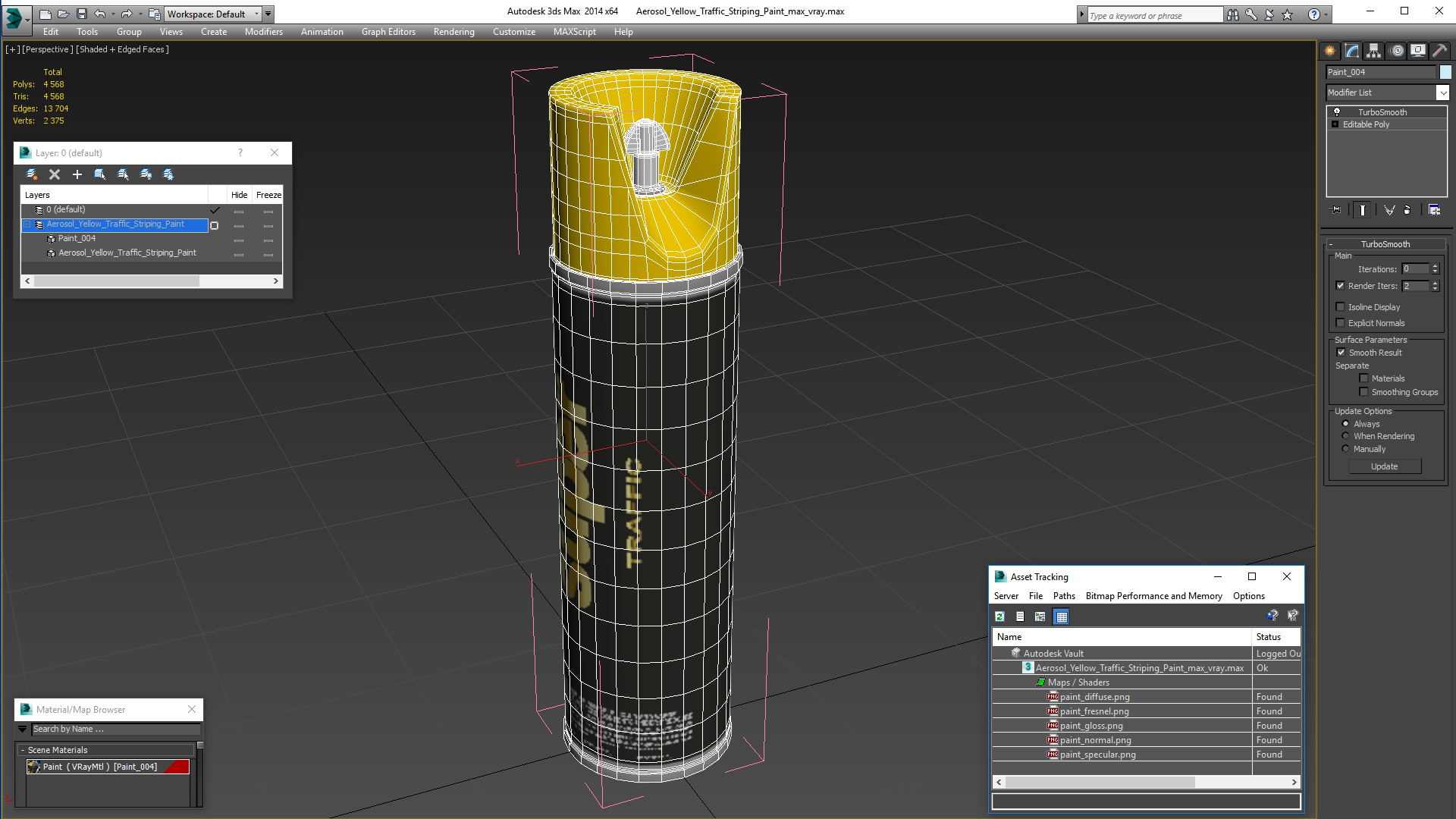Toggle the TurboSmooth lightbulb on or off
The height and width of the screenshot is (819, 1456).
point(1337,111)
